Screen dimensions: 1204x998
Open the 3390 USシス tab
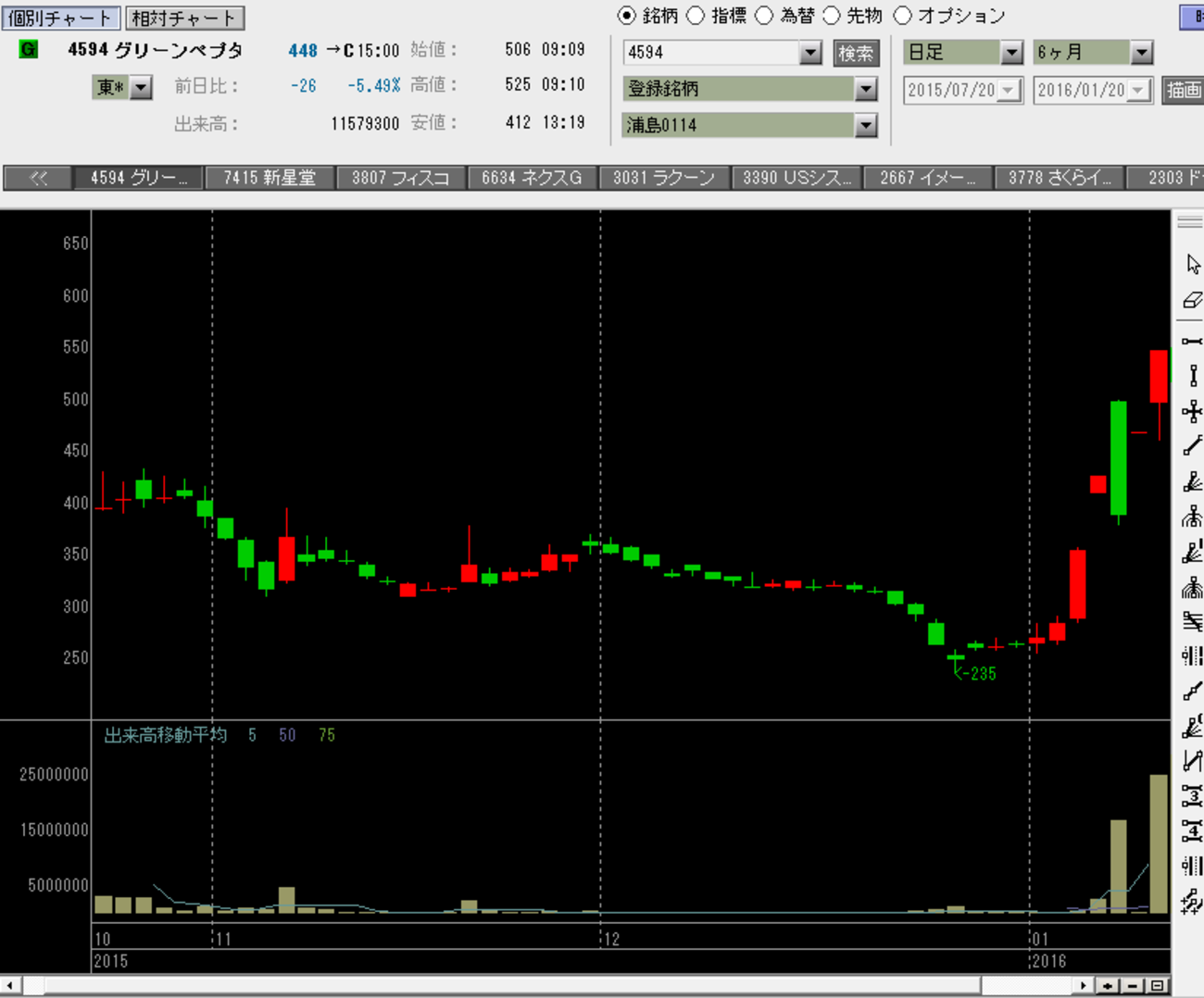pos(796,178)
